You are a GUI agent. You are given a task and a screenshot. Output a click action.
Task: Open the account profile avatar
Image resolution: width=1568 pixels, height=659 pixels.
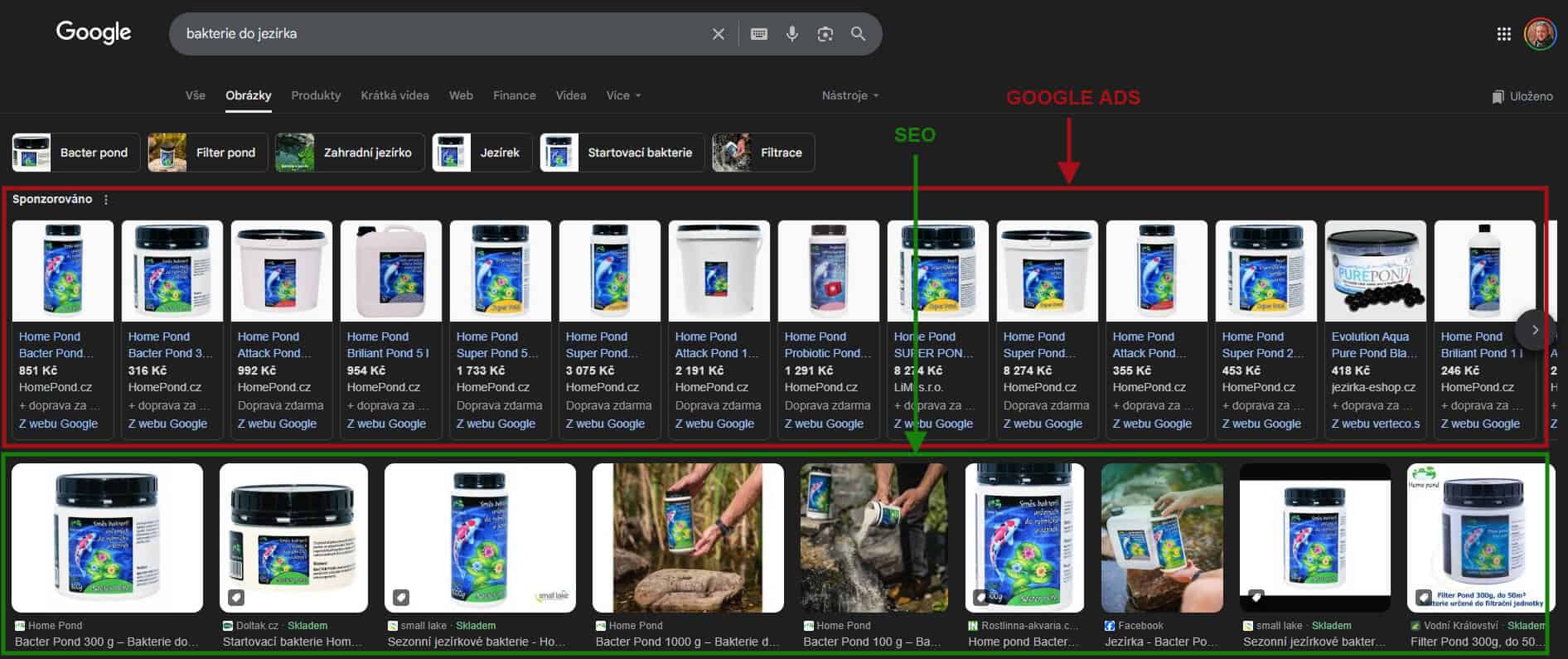(1540, 34)
